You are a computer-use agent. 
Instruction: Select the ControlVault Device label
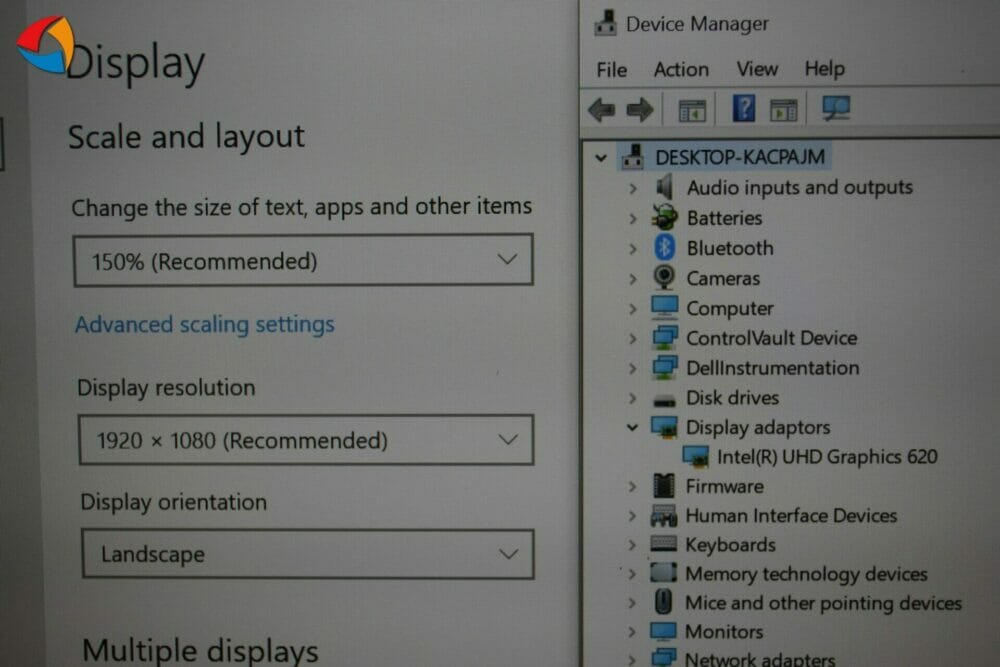[x=772, y=337]
